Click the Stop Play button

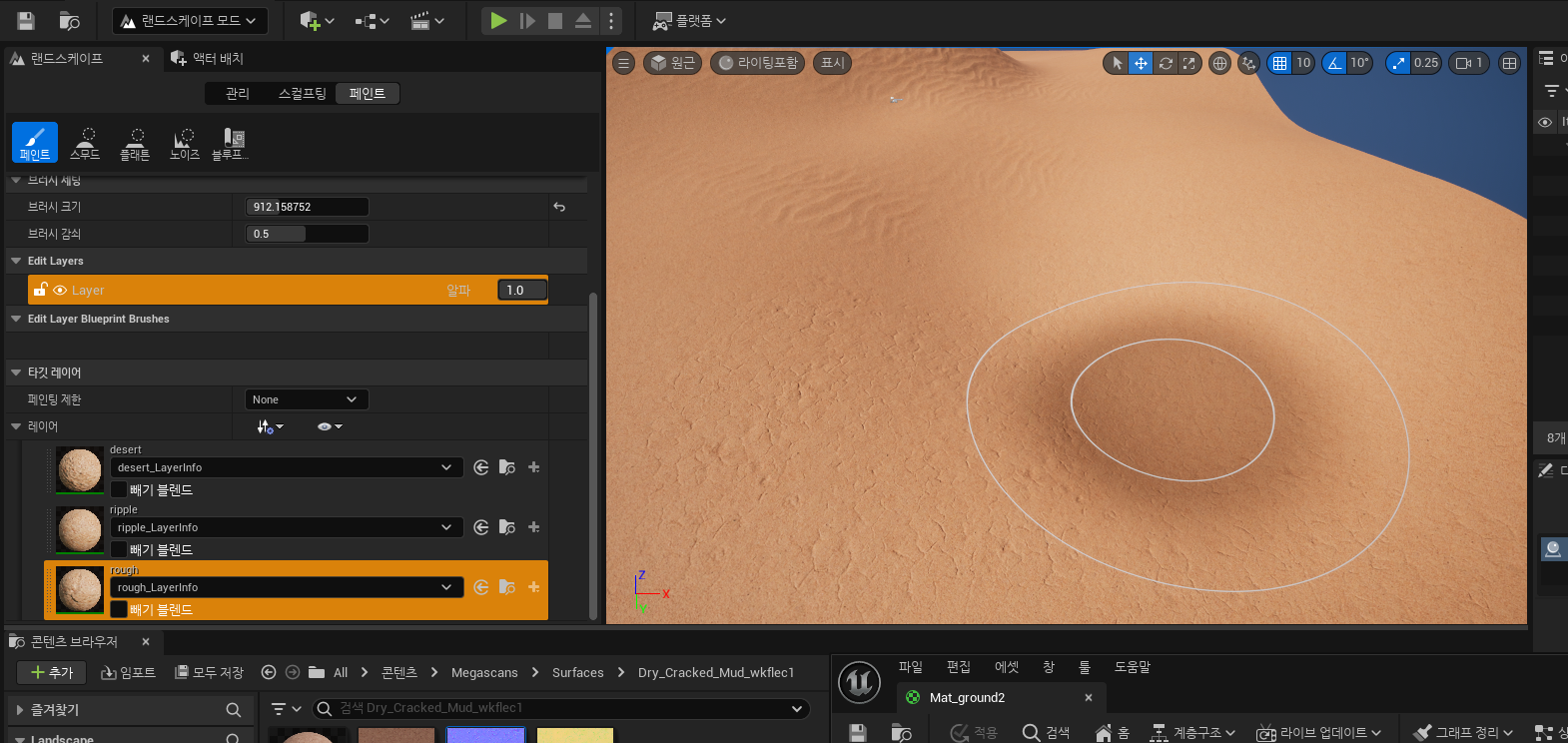pos(555,20)
